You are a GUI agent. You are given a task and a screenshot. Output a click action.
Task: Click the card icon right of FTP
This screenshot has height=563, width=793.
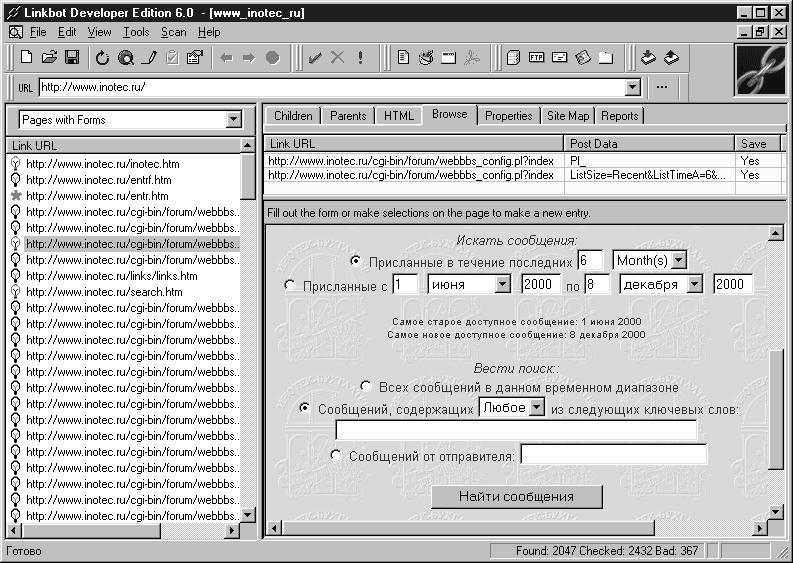click(559, 57)
